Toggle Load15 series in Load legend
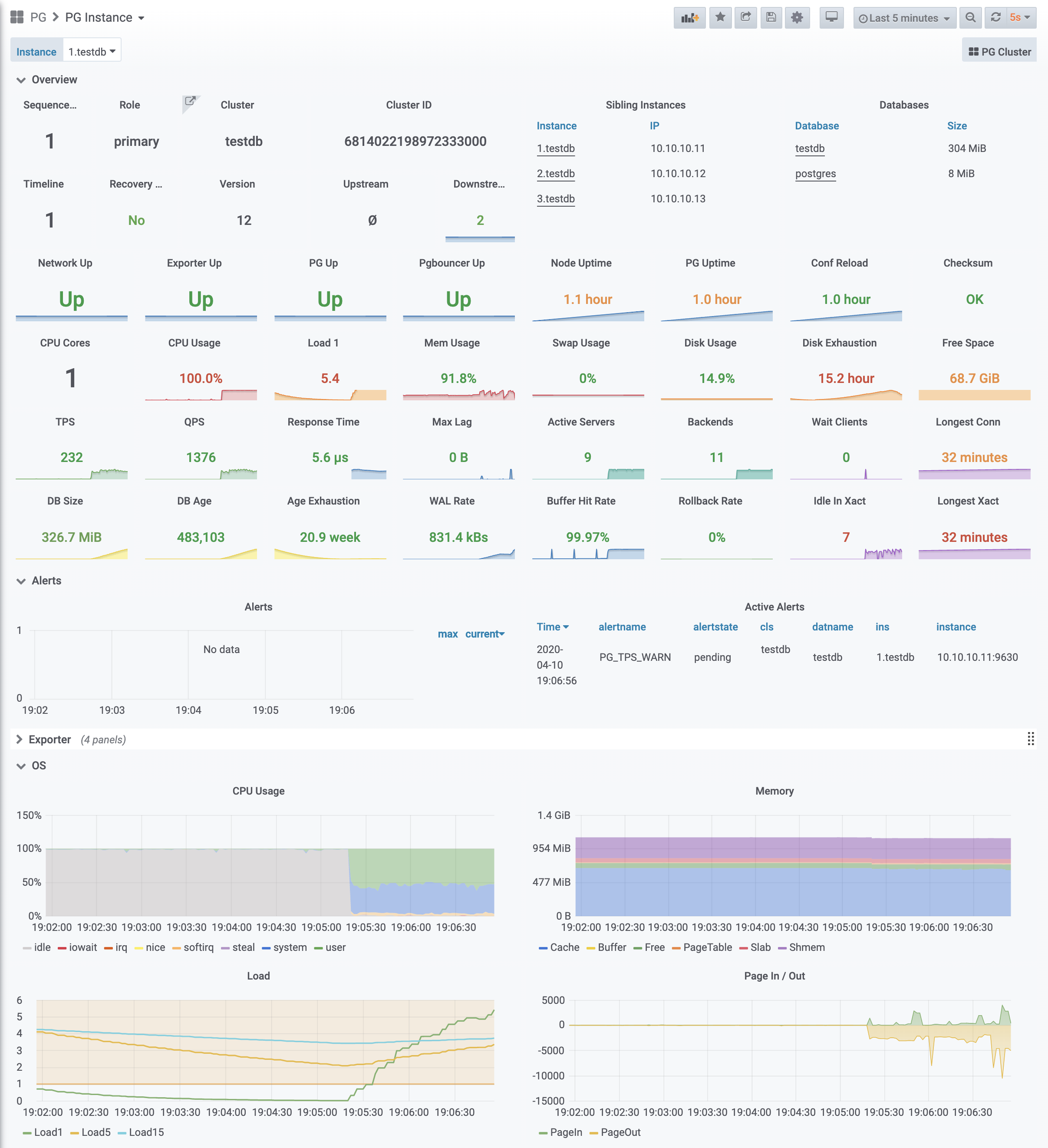This screenshot has width=1048, height=1148. [146, 1132]
